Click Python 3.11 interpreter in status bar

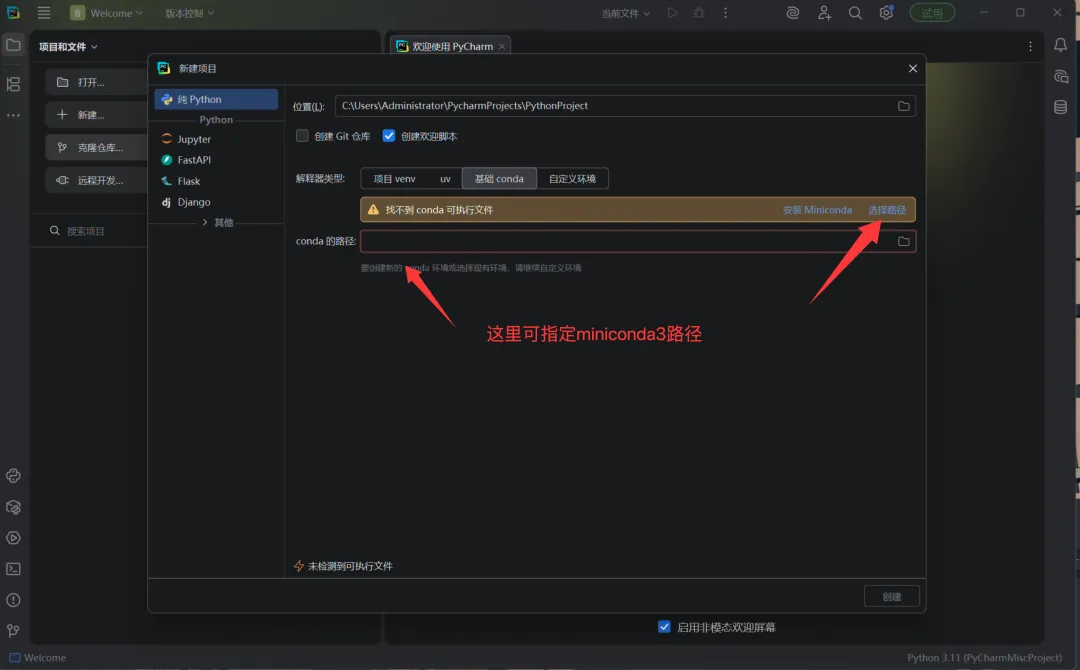pos(984,658)
